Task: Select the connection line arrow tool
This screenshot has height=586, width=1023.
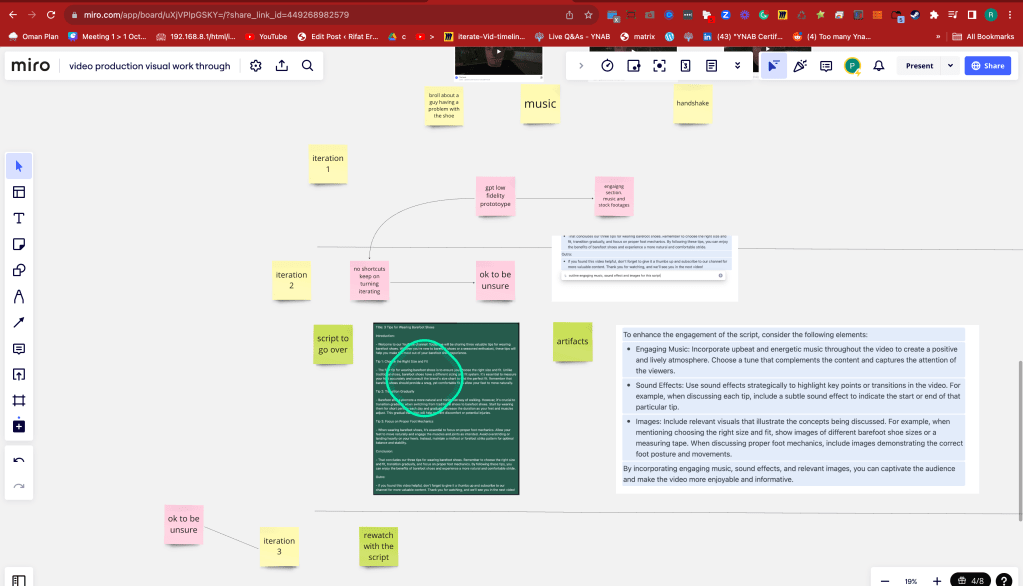Action: [x=19, y=322]
